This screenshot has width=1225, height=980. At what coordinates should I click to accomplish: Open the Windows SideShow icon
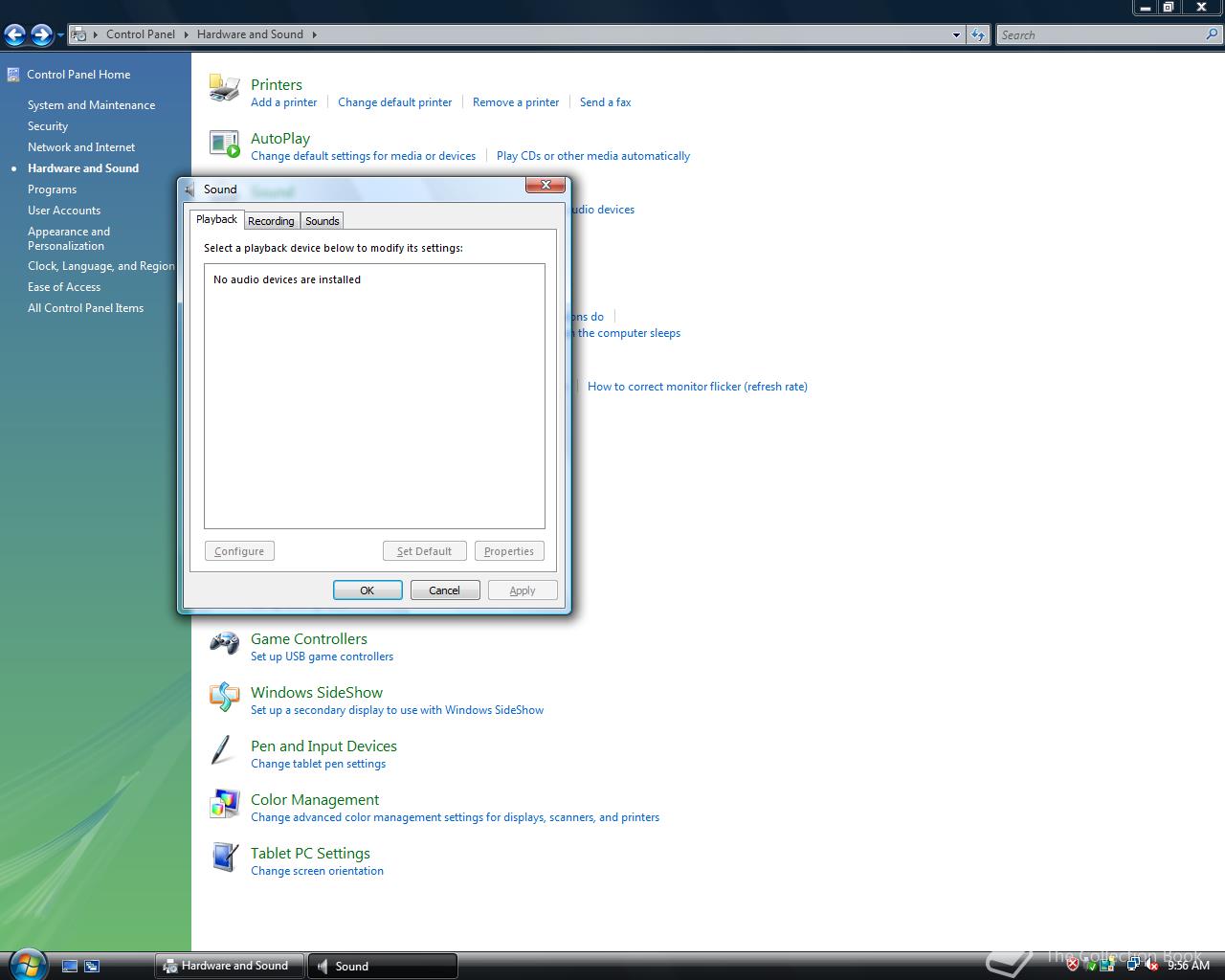224,697
